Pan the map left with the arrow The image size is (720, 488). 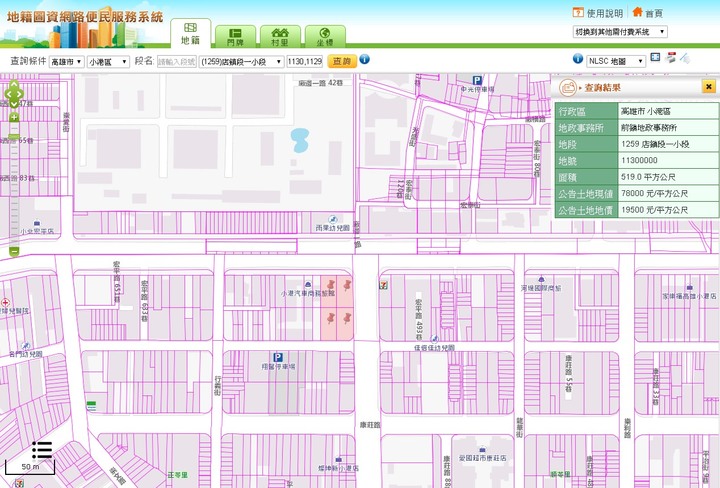[8, 94]
